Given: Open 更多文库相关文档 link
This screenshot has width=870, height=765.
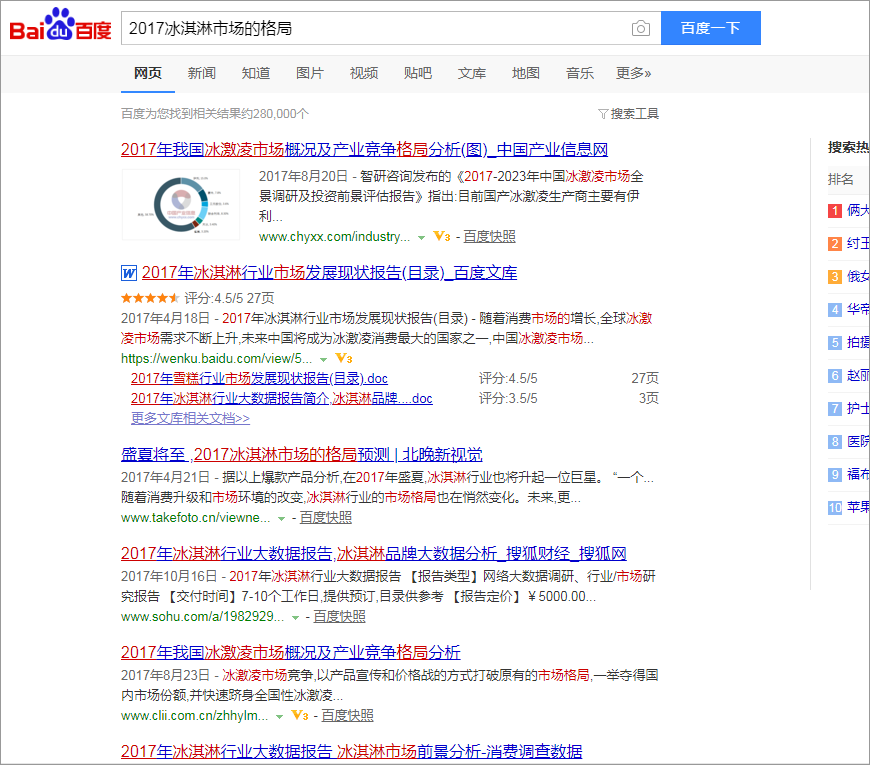Looking at the screenshot, I should coord(190,418).
